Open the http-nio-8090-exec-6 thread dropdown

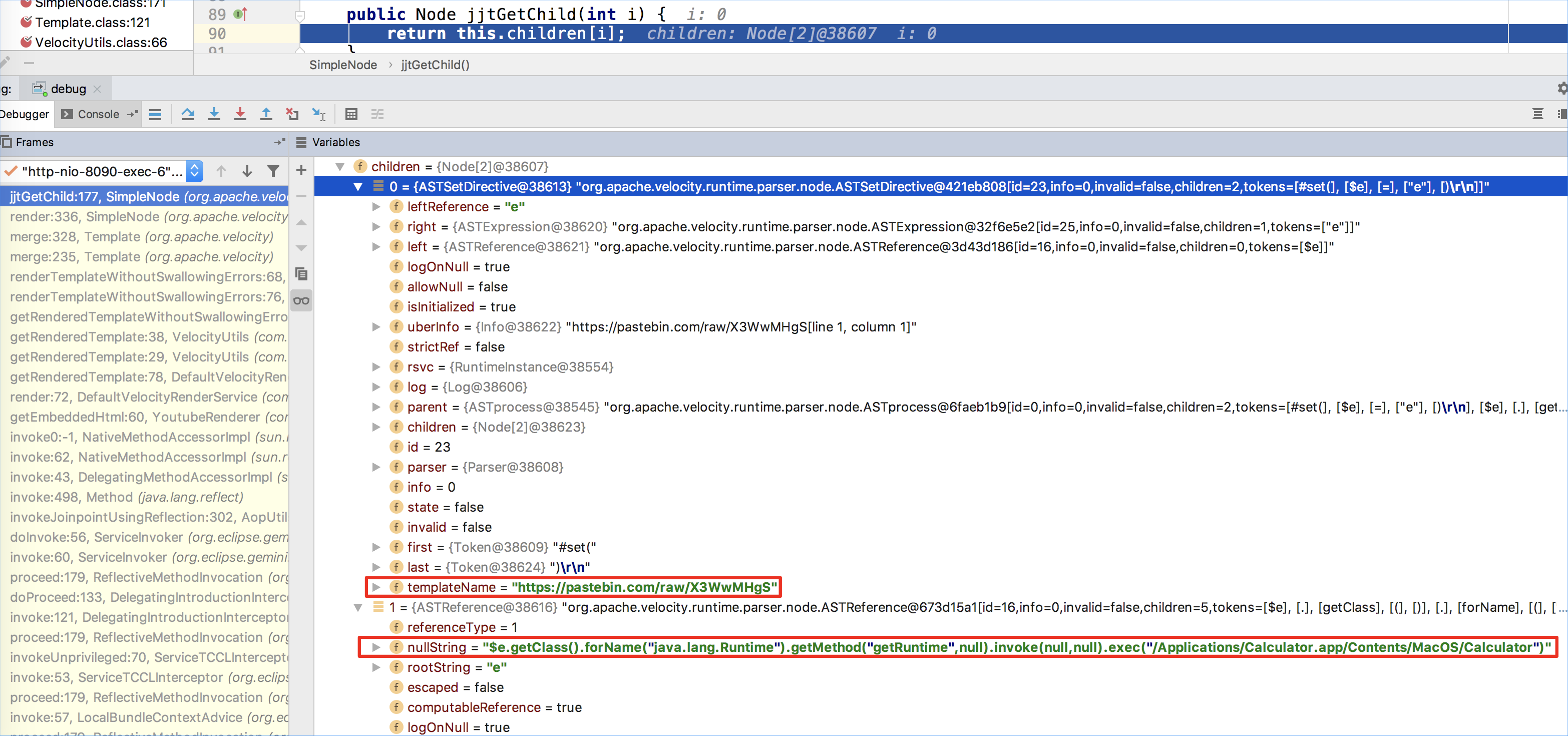point(194,171)
